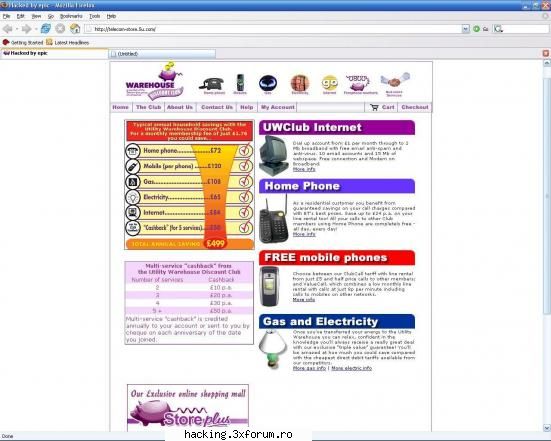The image size is (551, 441).
Task: Click the gas icon beside Gas savings row
Action: pos(133,182)
